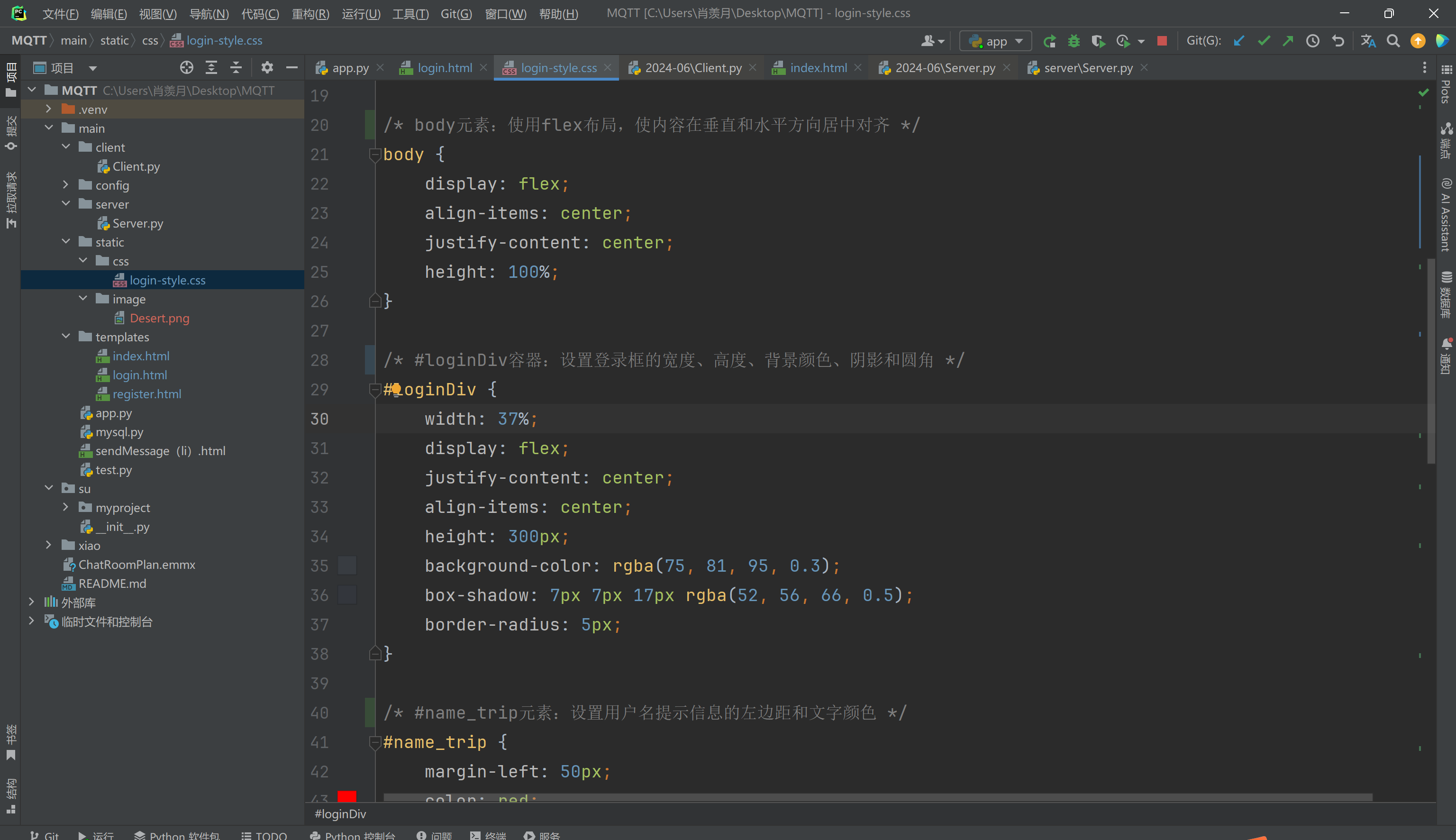Image resolution: width=1456 pixels, height=840 pixels.
Task: Open the Commit side tool window
Action: pos(11,133)
